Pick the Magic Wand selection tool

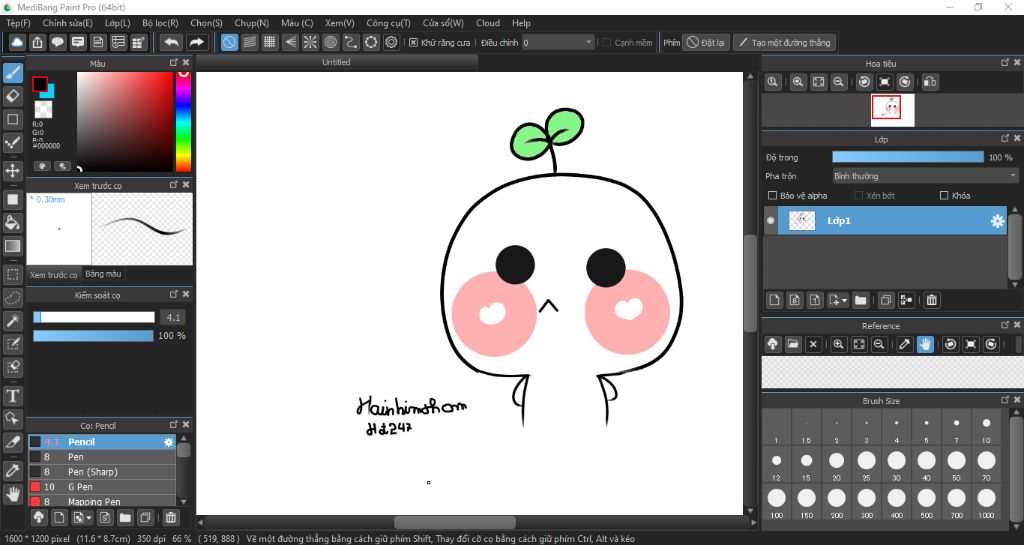click(x=13, y=320)
